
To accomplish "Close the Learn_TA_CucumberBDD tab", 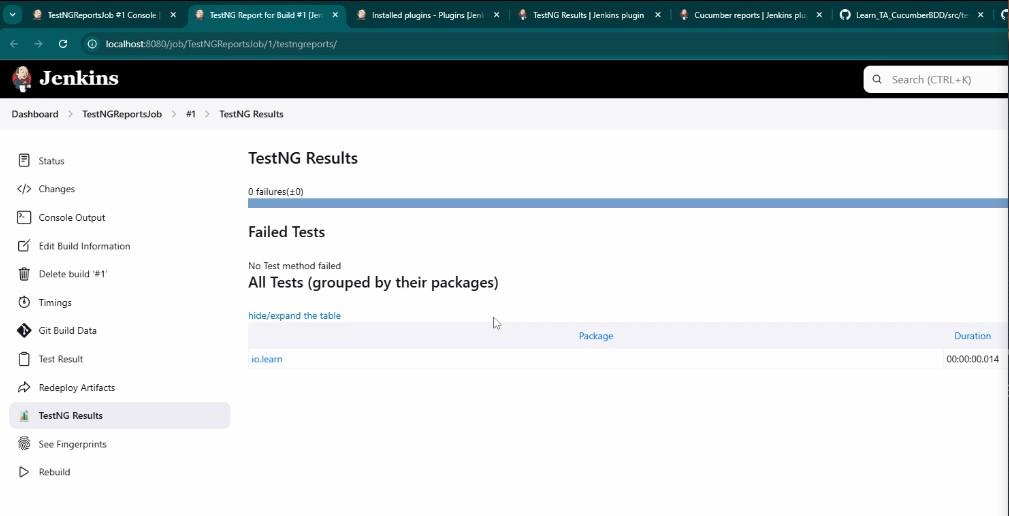I will pos(981,15).
